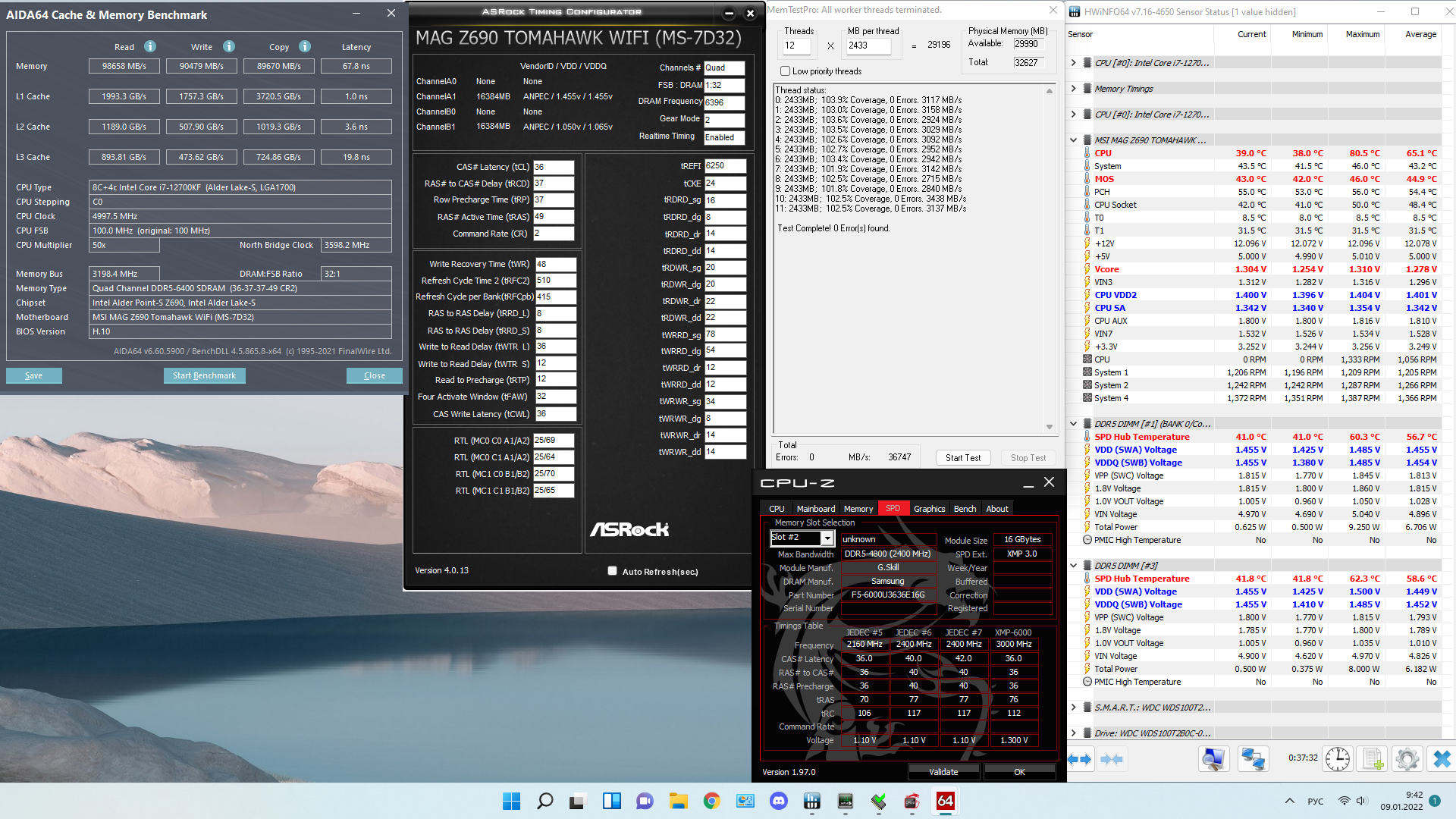Click the Copy info icon in AIDA64

[x=305, y=46]
